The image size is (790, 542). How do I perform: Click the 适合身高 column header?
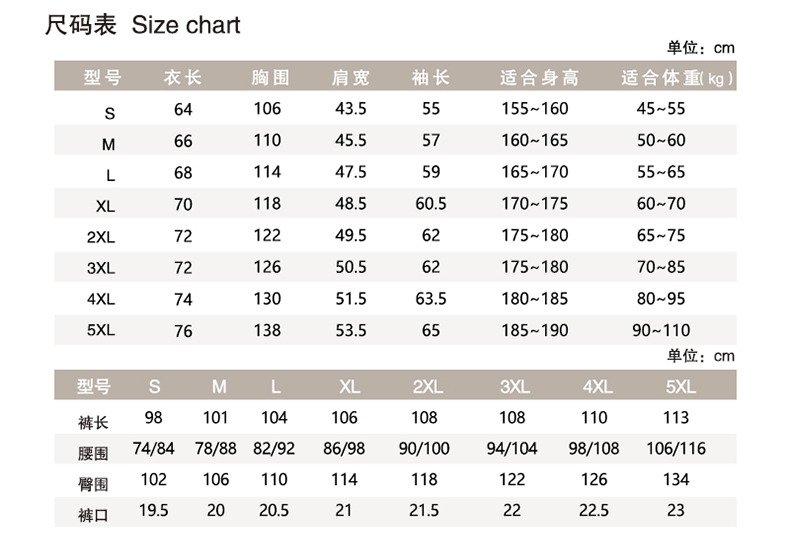[x=539, y=77]
